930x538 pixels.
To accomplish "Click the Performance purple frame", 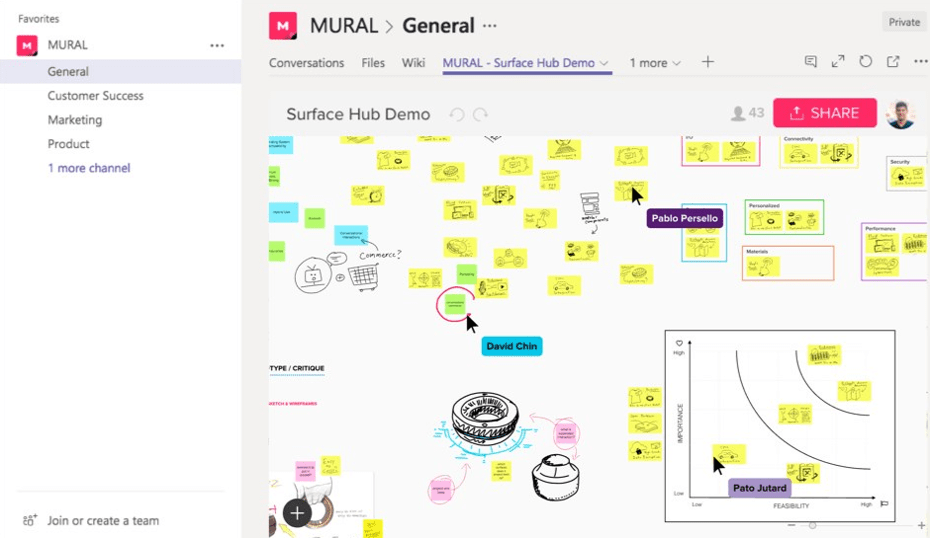I will (896, 251).
